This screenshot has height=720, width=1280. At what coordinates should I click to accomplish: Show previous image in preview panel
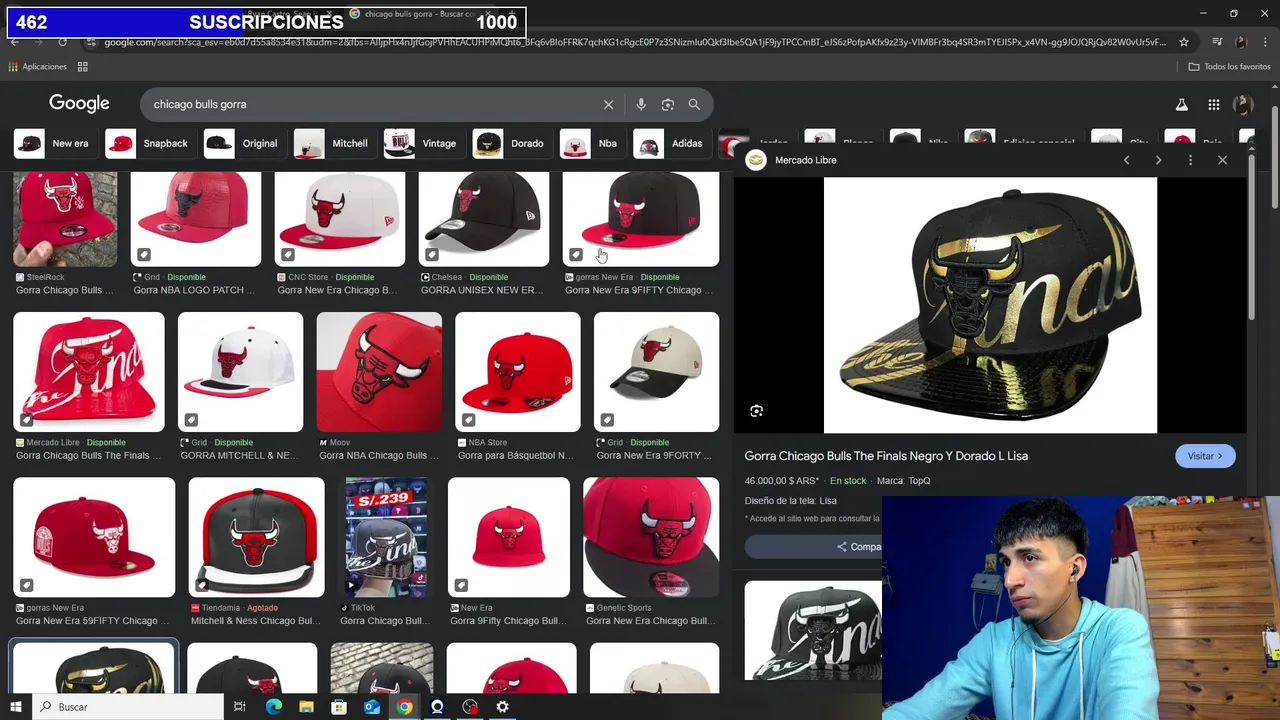(x=1126, y=160)
